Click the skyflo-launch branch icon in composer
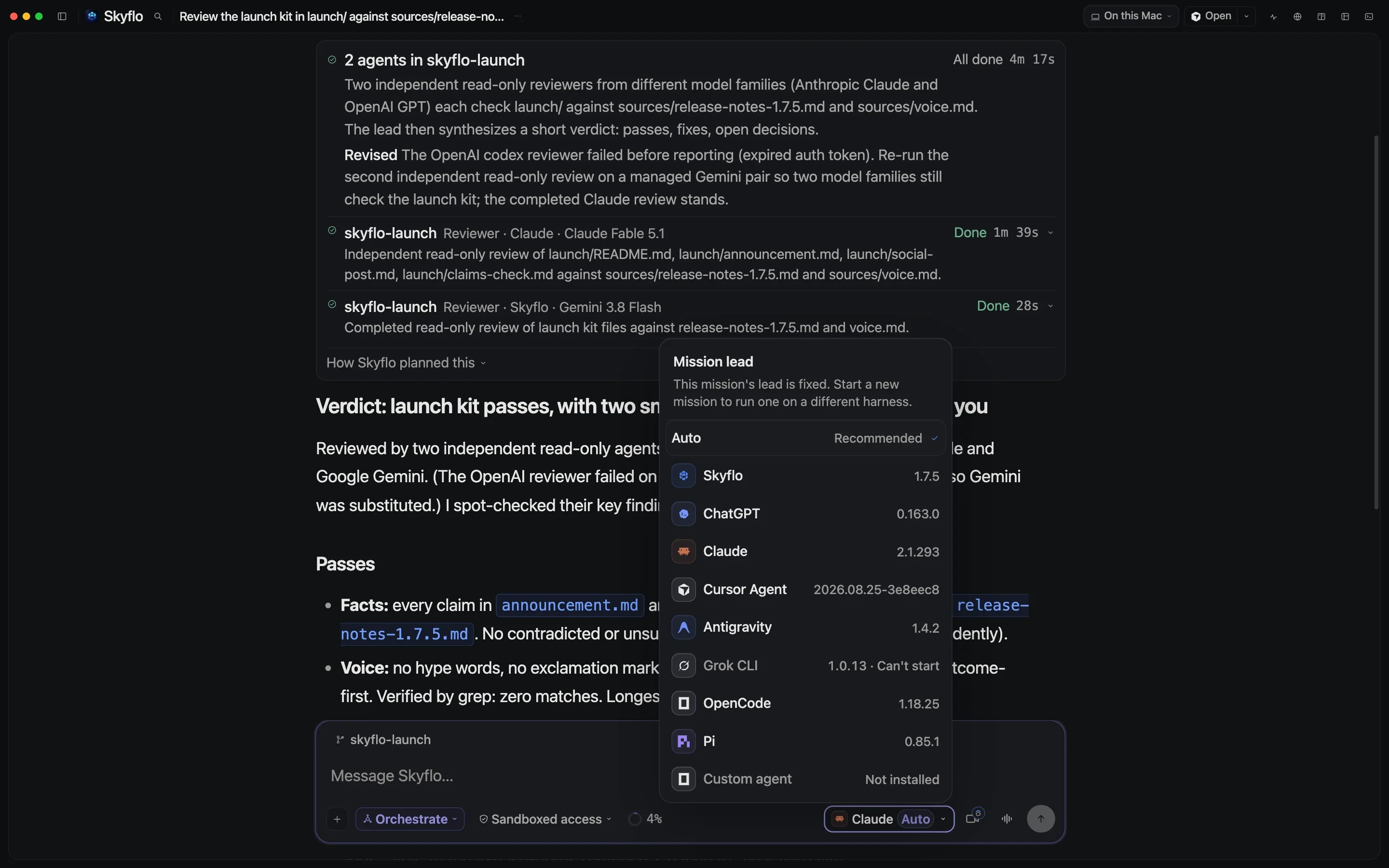 point(340,739)
